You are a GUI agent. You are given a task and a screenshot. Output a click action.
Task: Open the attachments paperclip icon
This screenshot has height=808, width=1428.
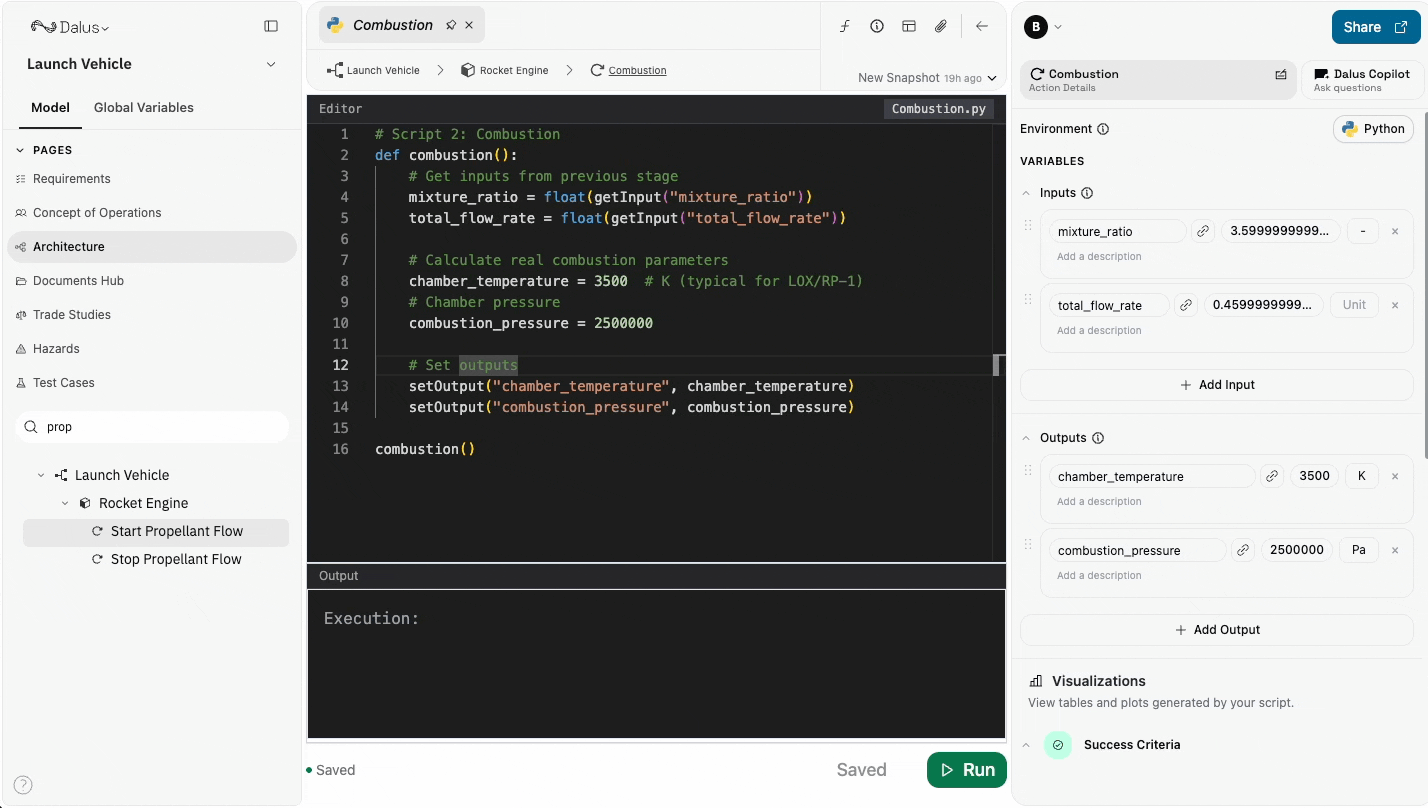pyautogui.click(x=941, y=27)
